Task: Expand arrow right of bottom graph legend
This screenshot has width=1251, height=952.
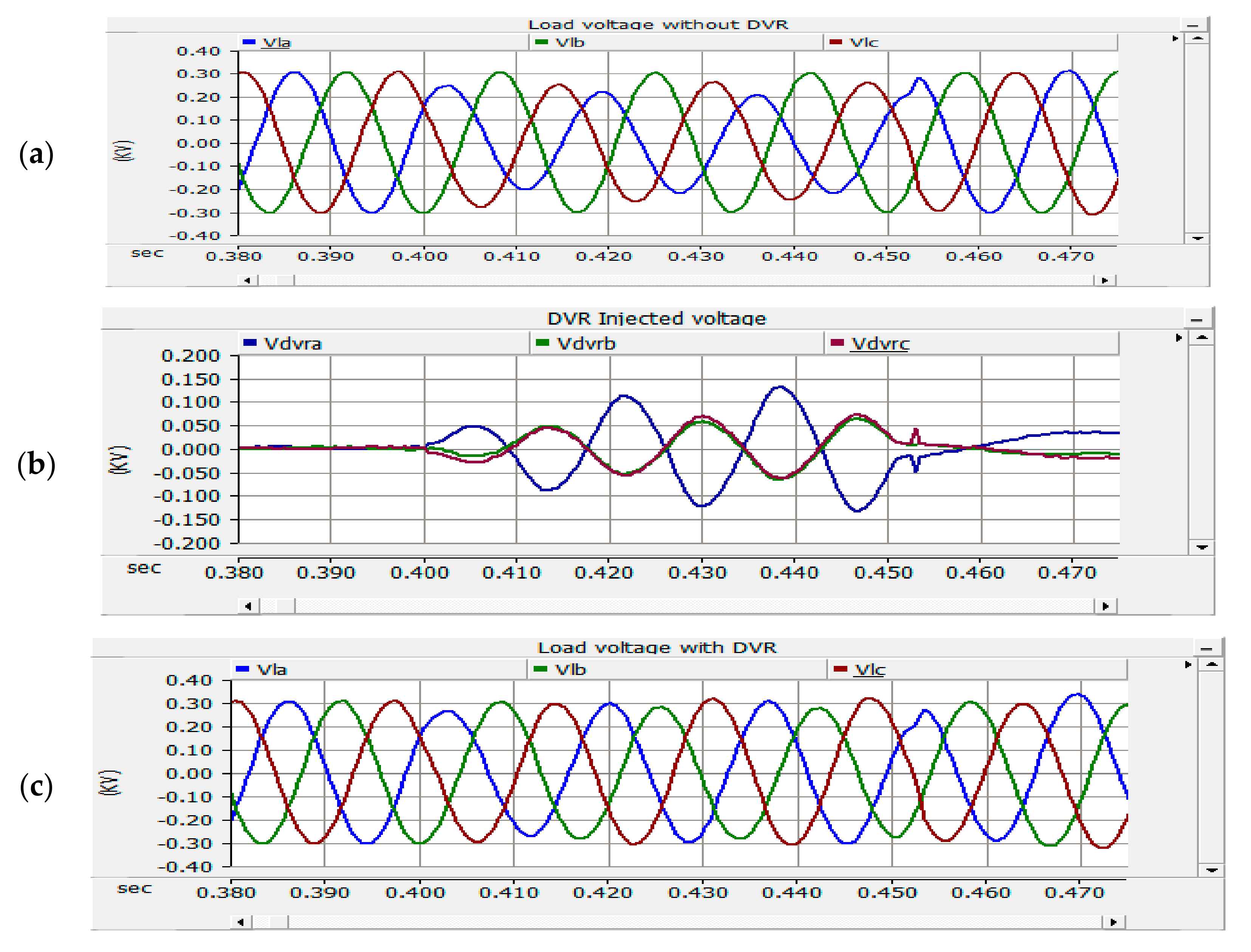Action: (x=1188, y=664)
